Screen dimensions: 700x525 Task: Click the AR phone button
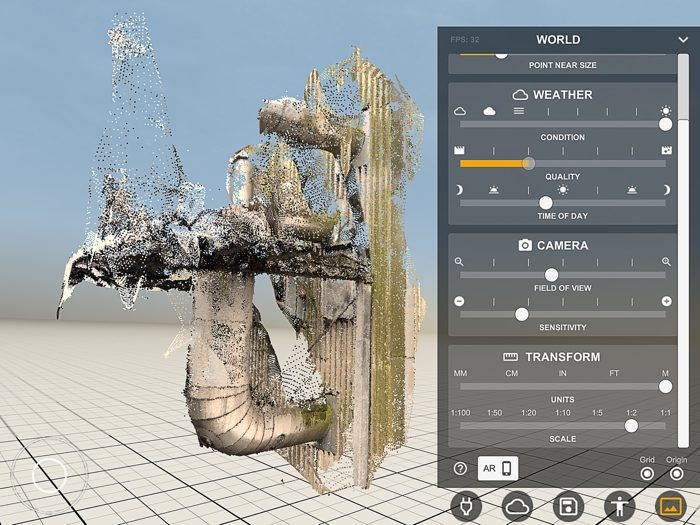point(498,468)
